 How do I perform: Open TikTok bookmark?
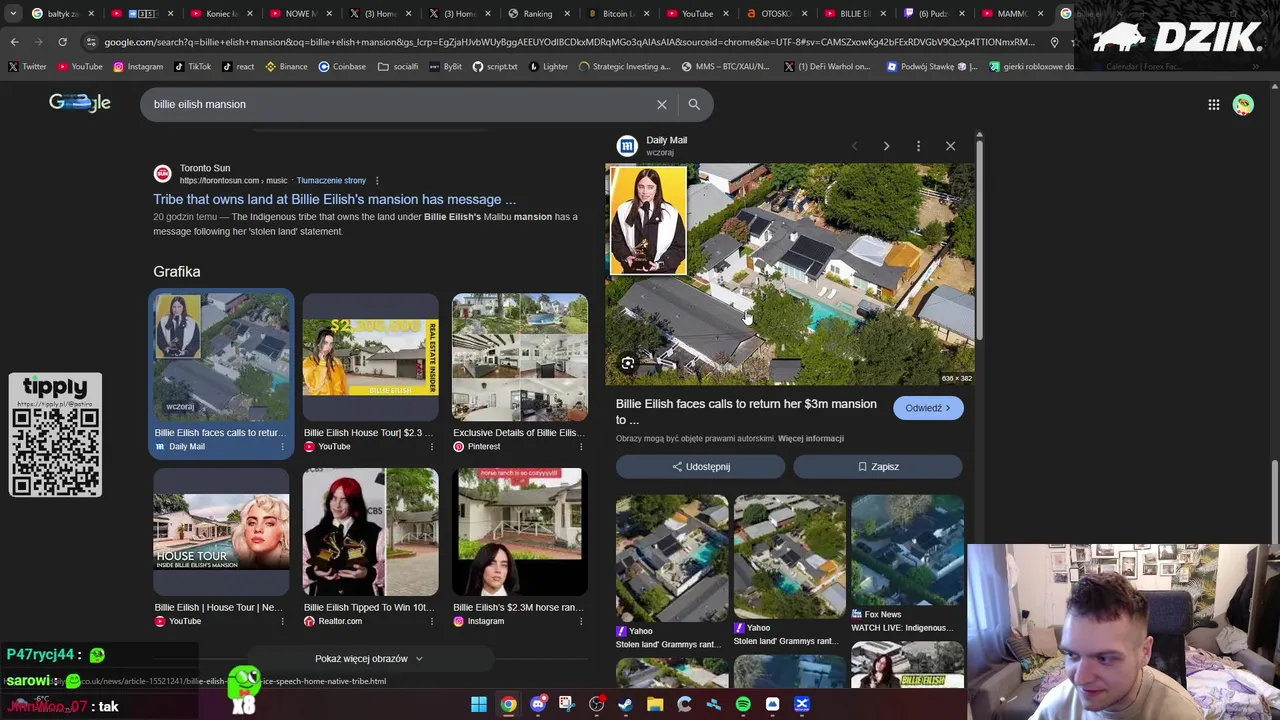[x=193, y=67]
